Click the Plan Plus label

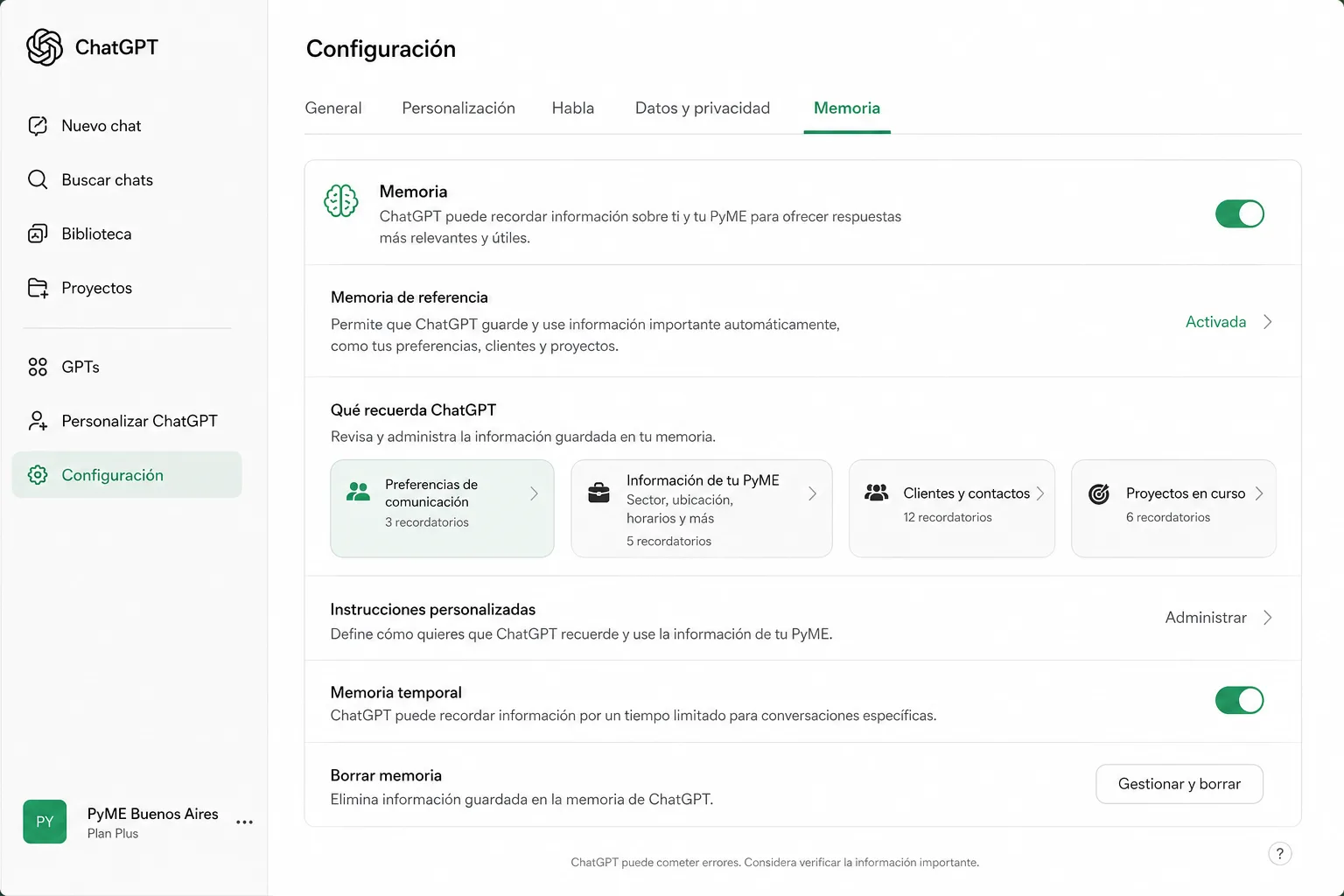113,834
